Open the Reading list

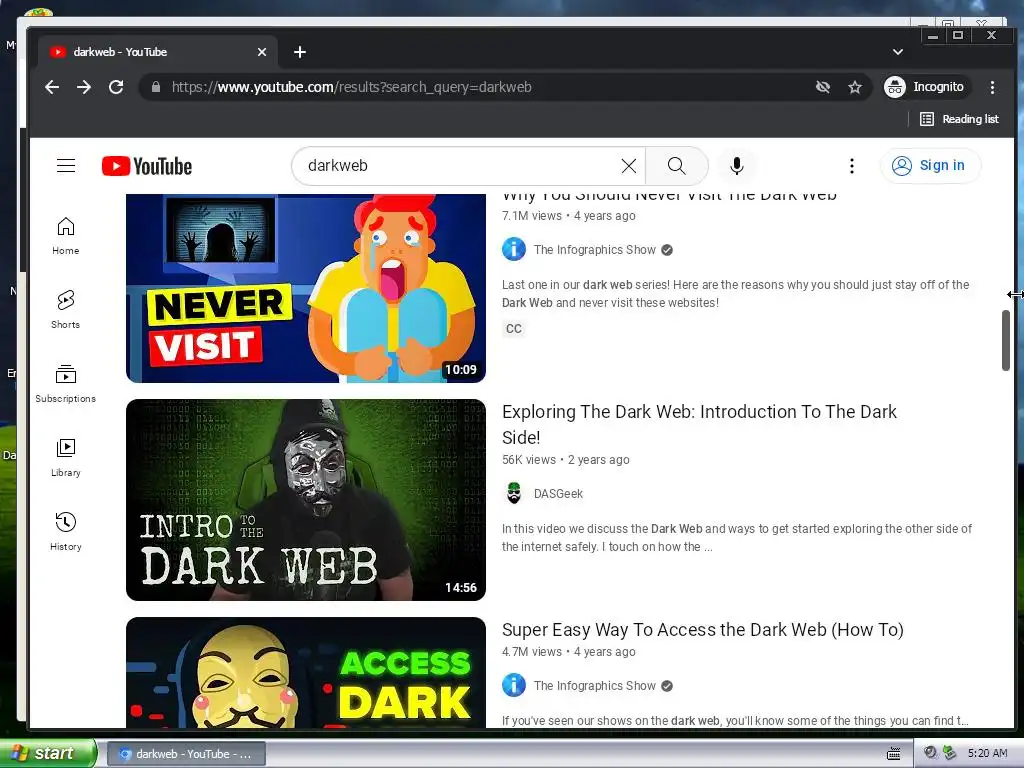click(x=959, y=119)
